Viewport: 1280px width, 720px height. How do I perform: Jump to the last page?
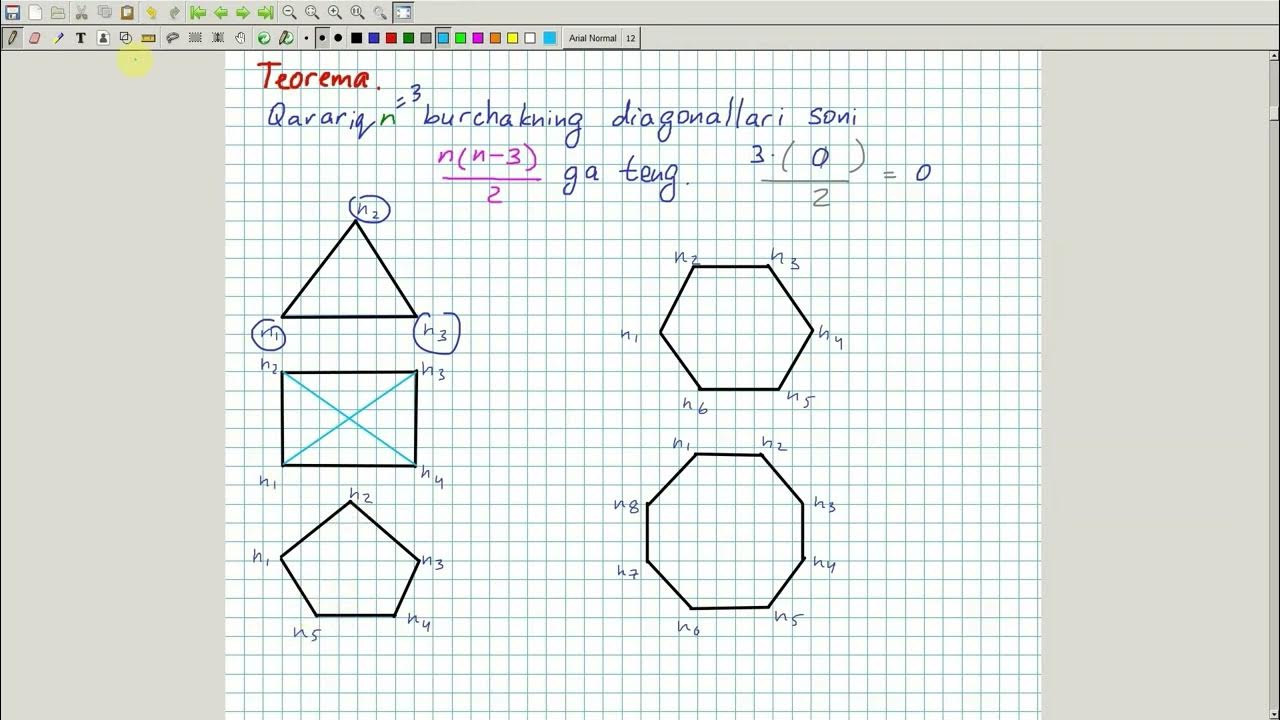(265, 12)
